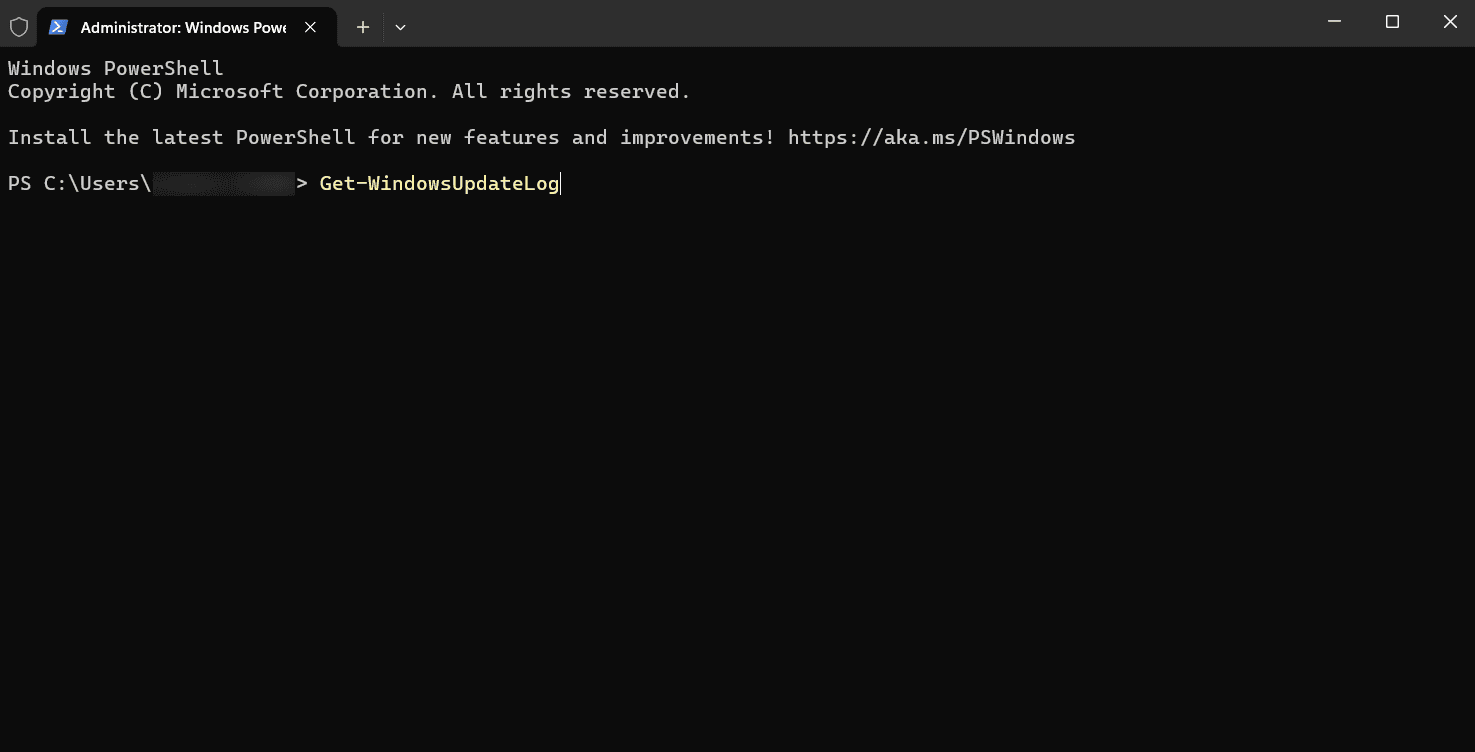Viewport: 1475px width, 752px height.
Task: Click the X to close the PowerShell tab
Action: 310,27
